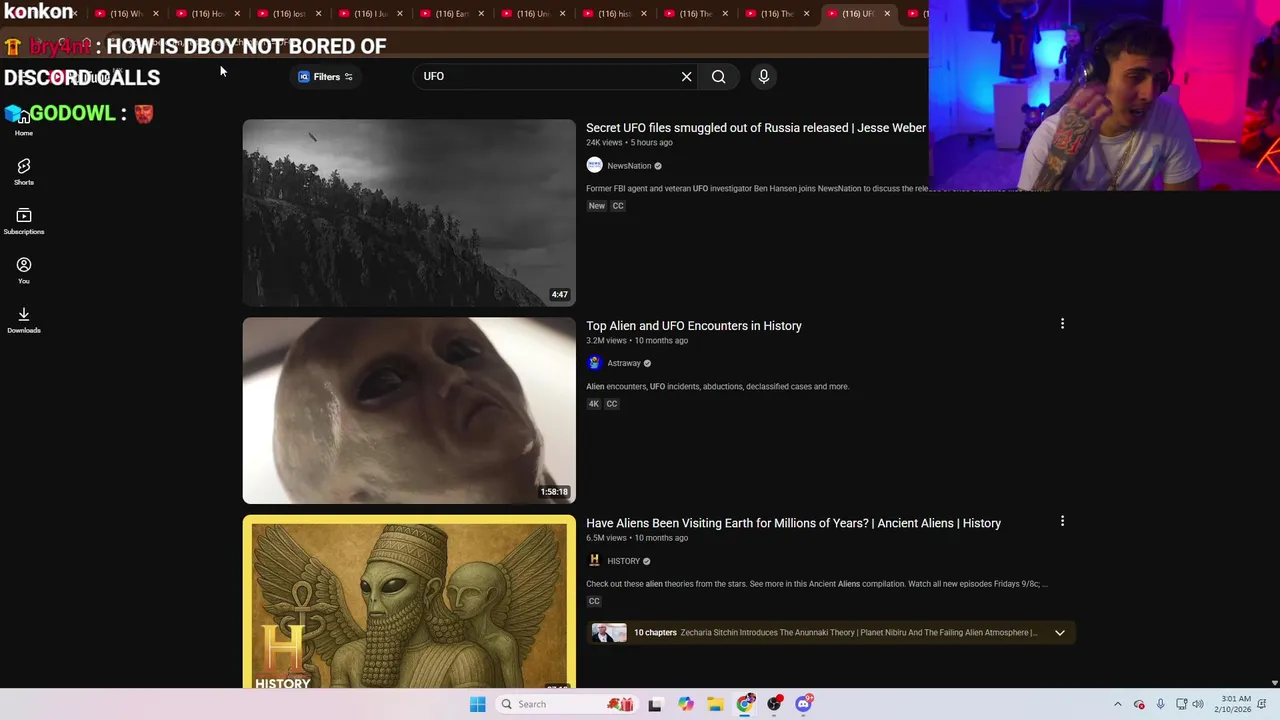Click the description 'Check out these alien theories'
The image size is (1280, 720).
[x=816, y=584]
